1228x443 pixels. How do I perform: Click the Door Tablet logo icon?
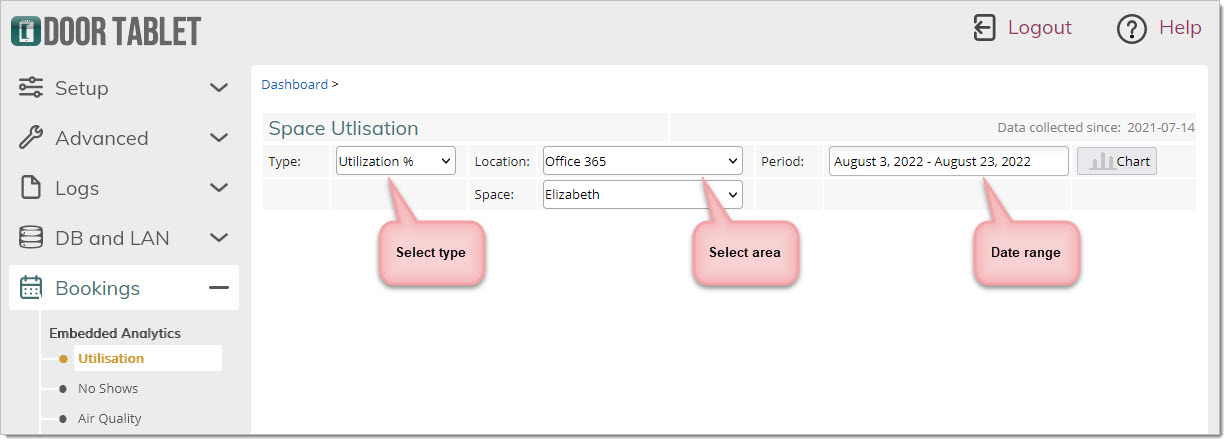click(x=26, y=31)
